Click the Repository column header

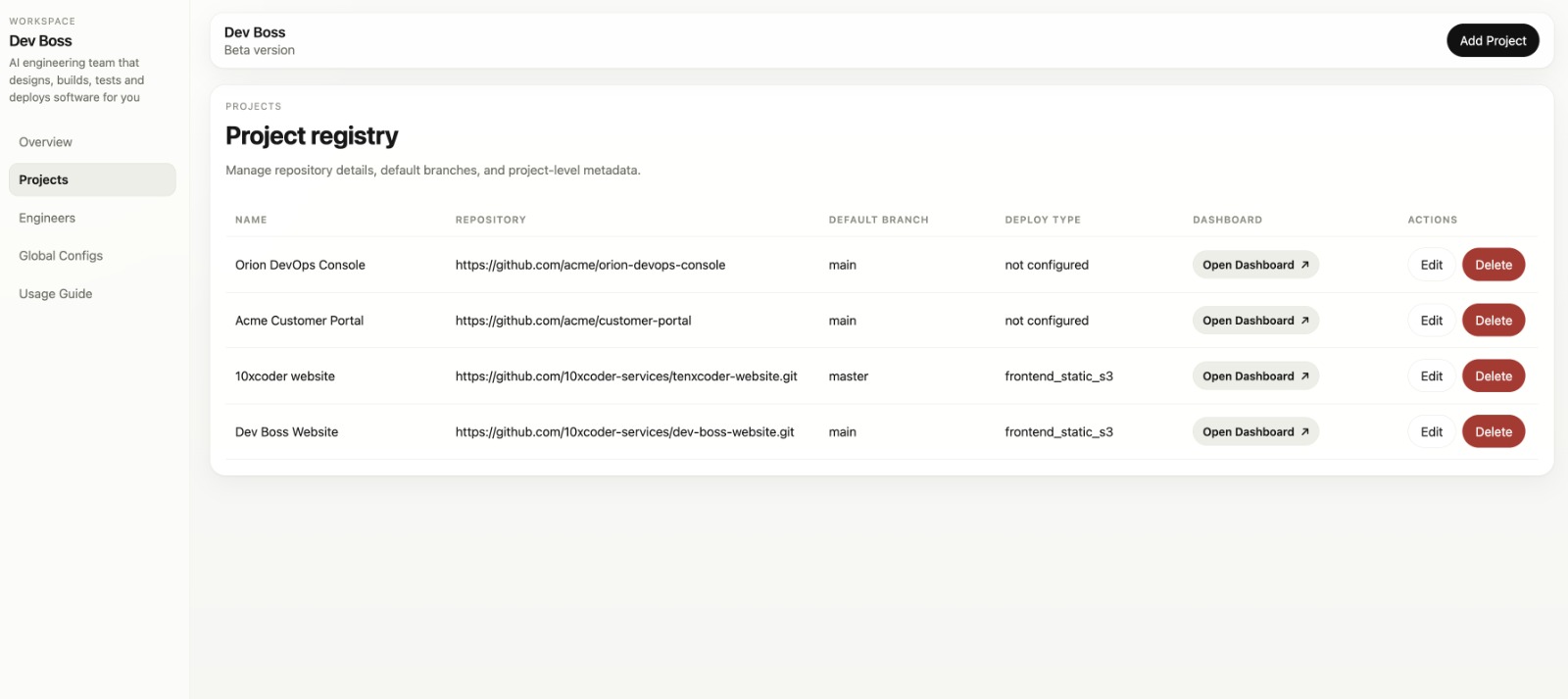tap(491, 220)
